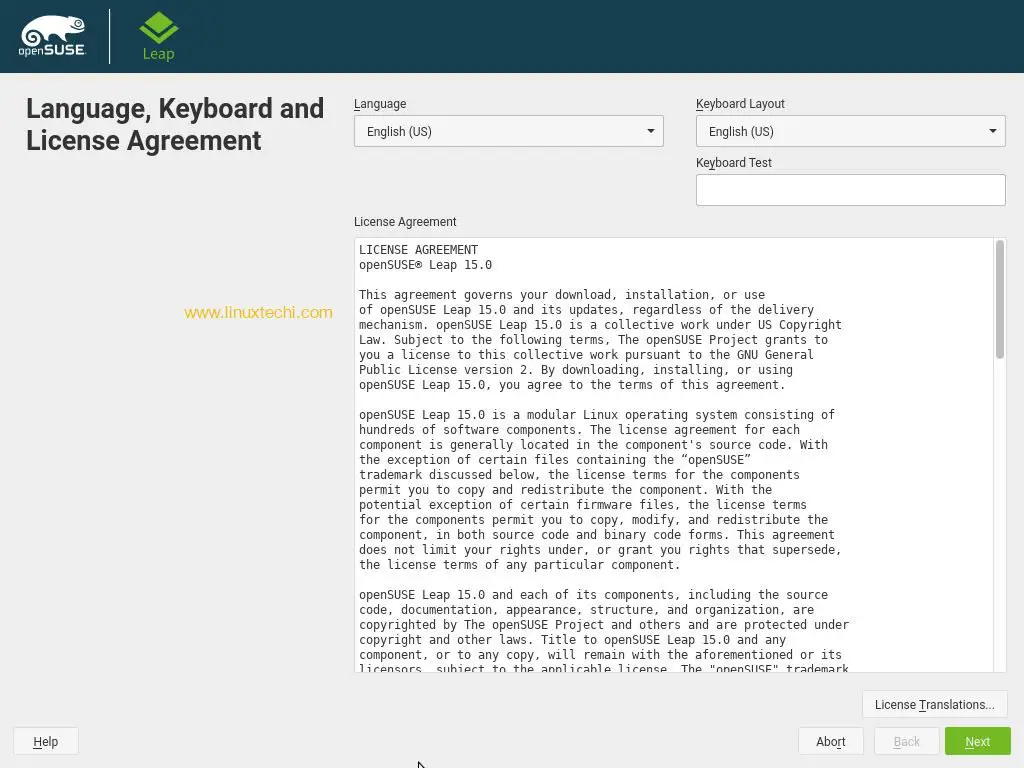Click the Help button
This screenshot has width=1024, height=768.
(46, 742)
